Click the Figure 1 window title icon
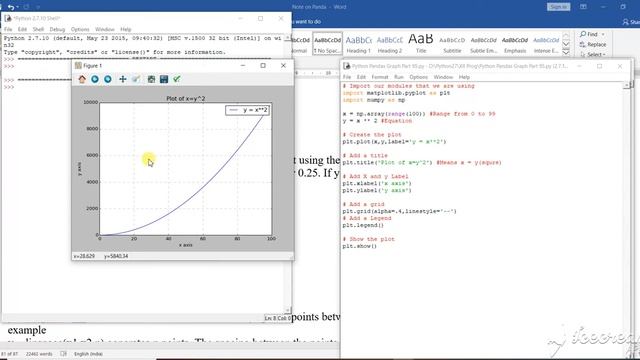This screenshot has height=360, width=640. pyautogui.click(x=78, y=65)
